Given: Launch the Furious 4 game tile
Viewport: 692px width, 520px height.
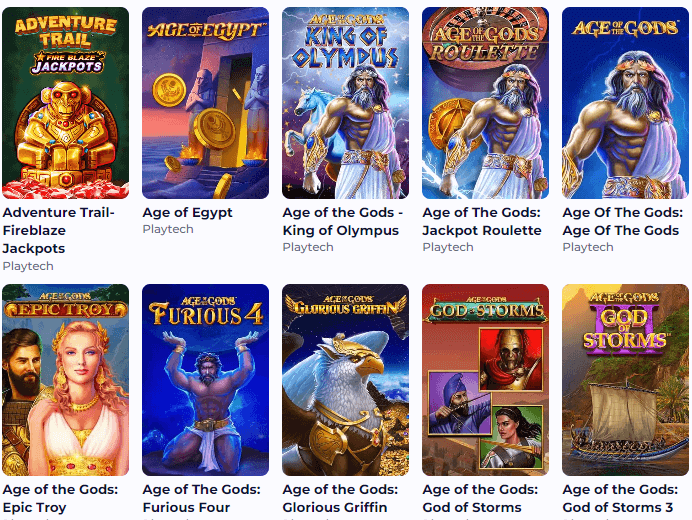Looking at the screenshot, I should tap(205, 380).
